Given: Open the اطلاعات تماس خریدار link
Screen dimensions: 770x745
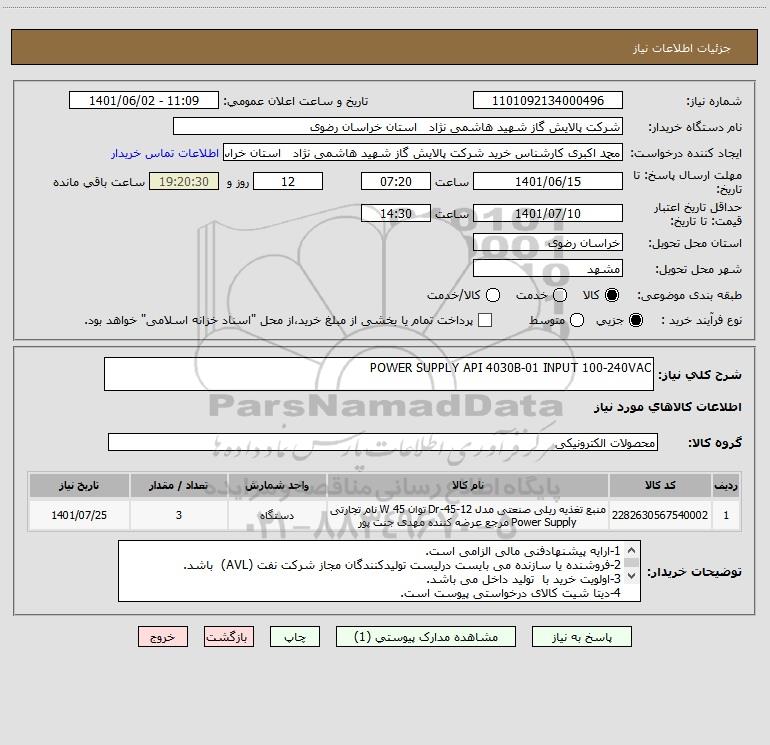Looking at the screenshot, I should tap(165, 153).
